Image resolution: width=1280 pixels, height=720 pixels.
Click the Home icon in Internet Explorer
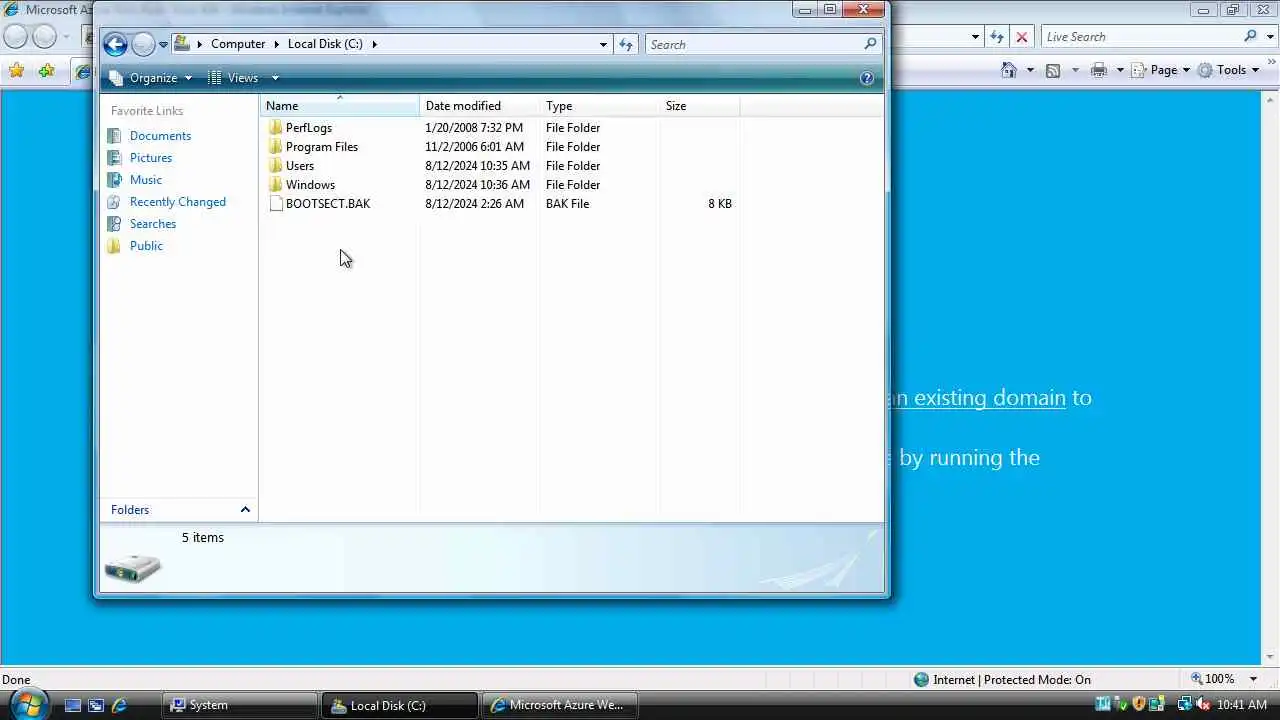1009,70
